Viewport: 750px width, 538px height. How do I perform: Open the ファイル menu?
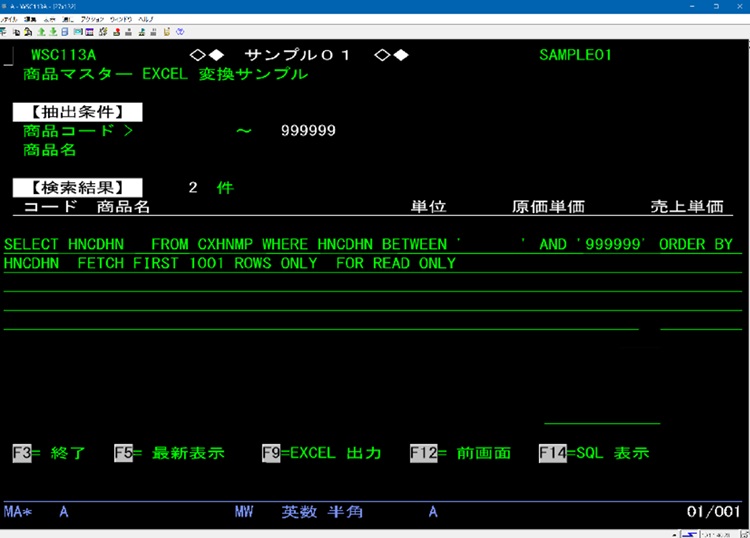(x=9, y=19)
